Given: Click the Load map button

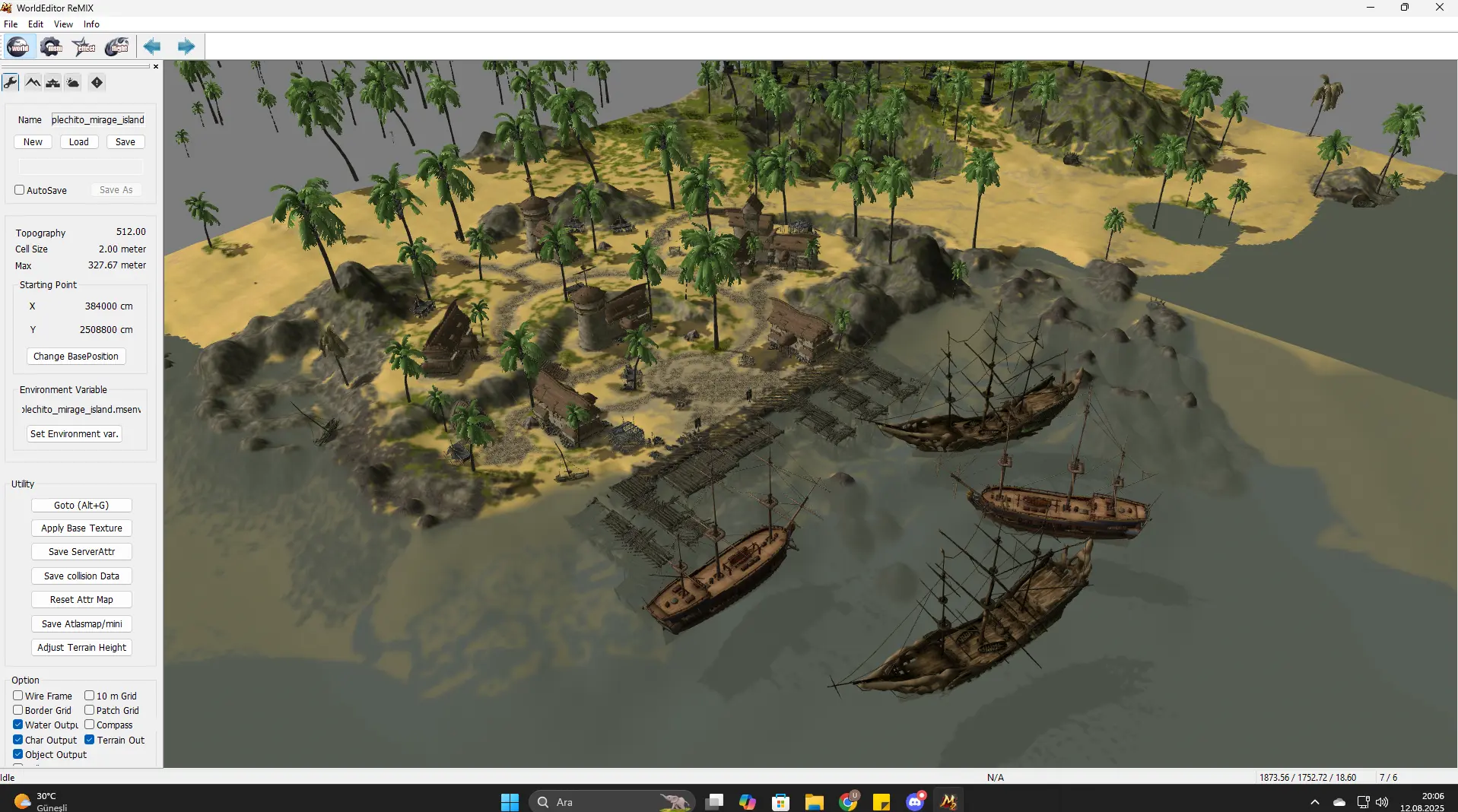Looking at the screenshot, I should pyautogui.click(x=79, y=142).
